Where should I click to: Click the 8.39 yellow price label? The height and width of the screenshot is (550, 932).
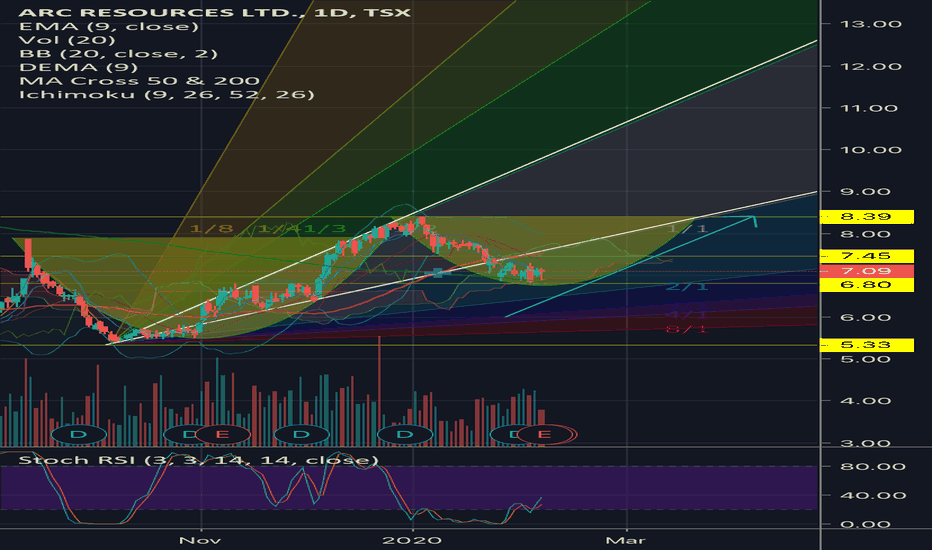[867, 216]
